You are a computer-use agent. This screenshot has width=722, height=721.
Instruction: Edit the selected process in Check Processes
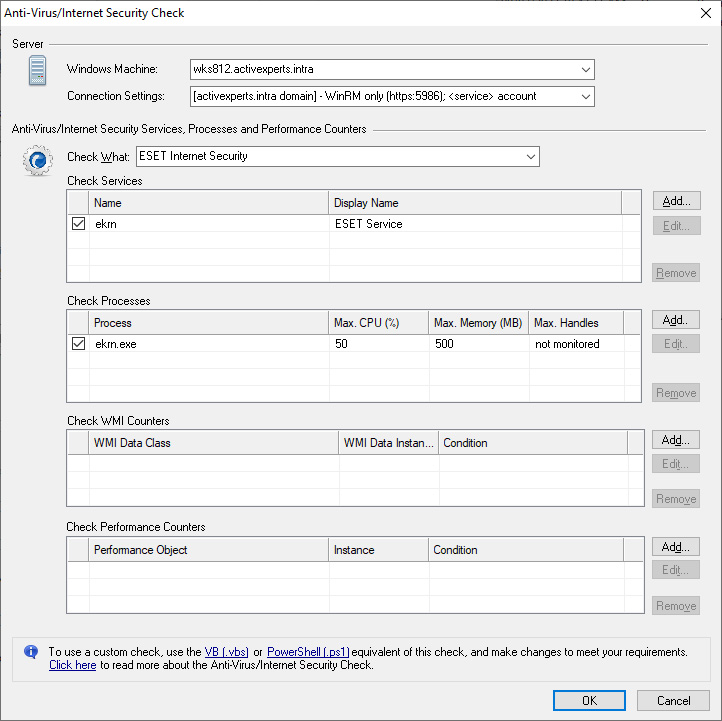tap(675, 343)
